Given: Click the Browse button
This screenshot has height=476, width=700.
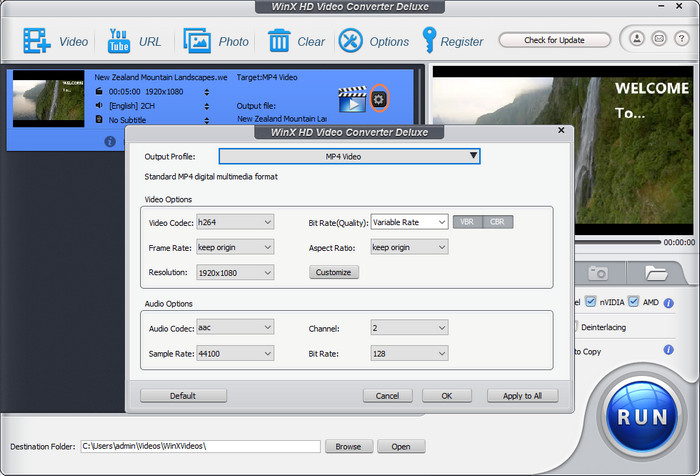Looking at the screenshot, I should coord(349,446).
